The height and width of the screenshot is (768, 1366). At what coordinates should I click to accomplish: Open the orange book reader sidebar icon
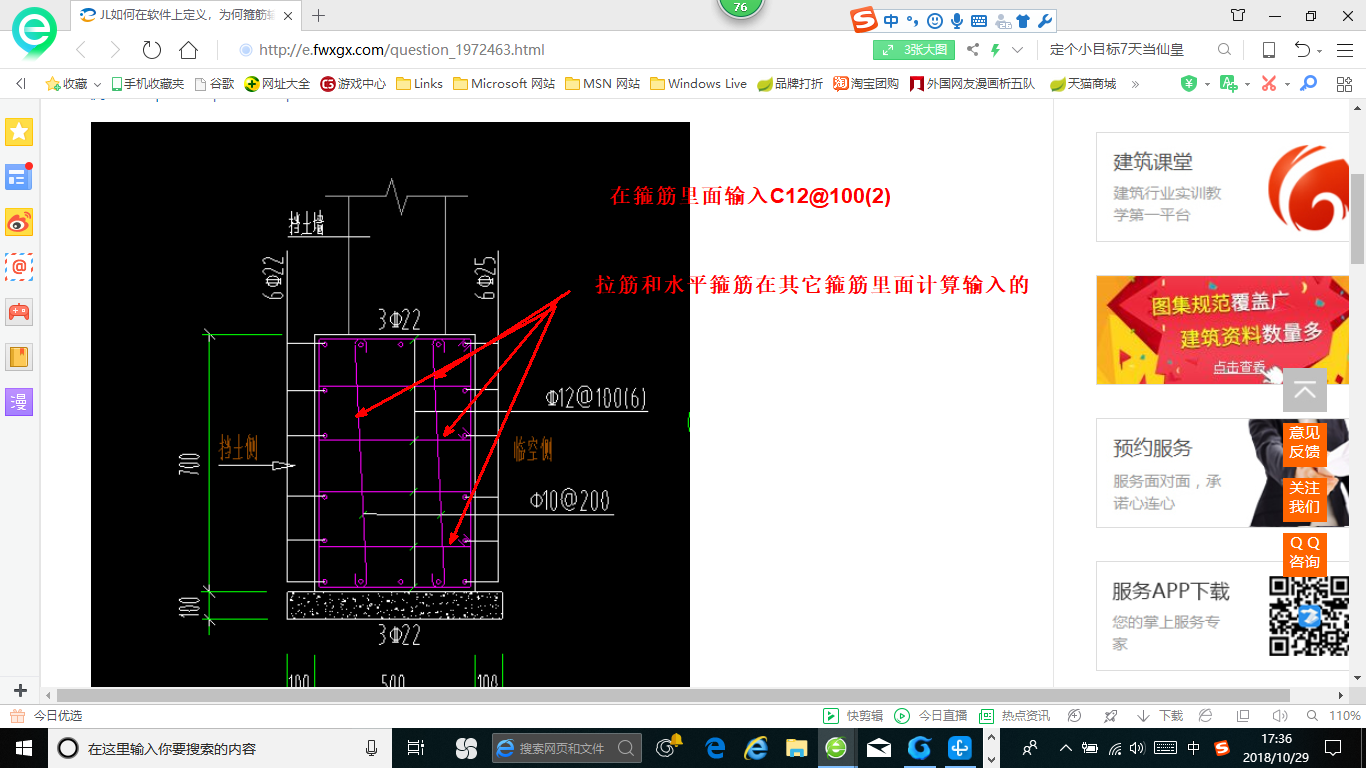(x=19, y=357)
